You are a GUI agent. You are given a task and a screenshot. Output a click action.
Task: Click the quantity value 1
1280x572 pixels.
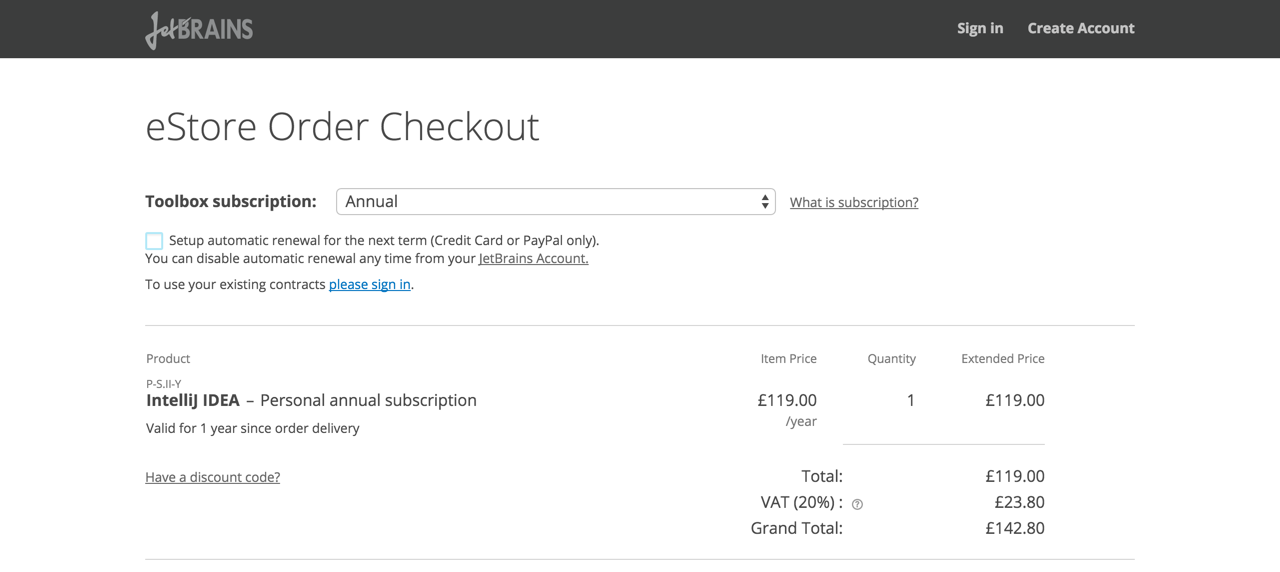(910, 400)
